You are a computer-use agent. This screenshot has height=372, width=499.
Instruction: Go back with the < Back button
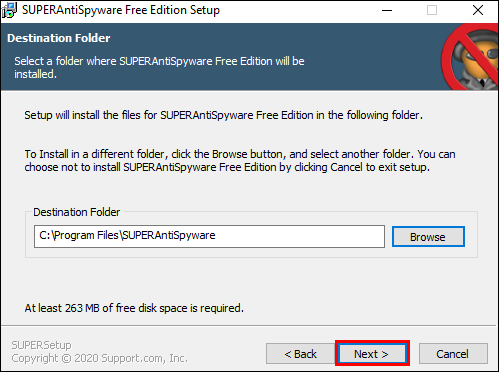(300, 354)
